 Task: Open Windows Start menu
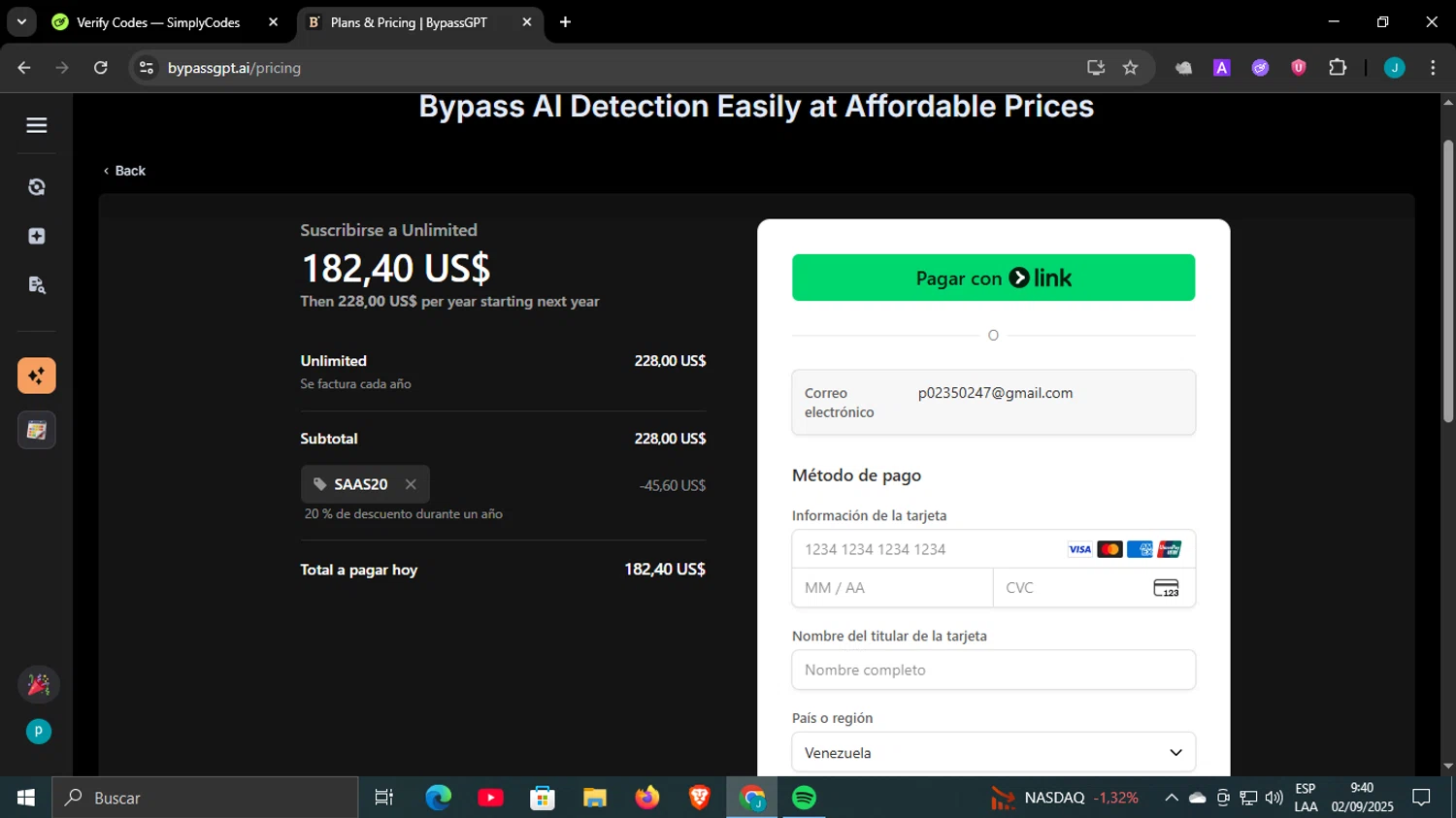coord(26,798)
